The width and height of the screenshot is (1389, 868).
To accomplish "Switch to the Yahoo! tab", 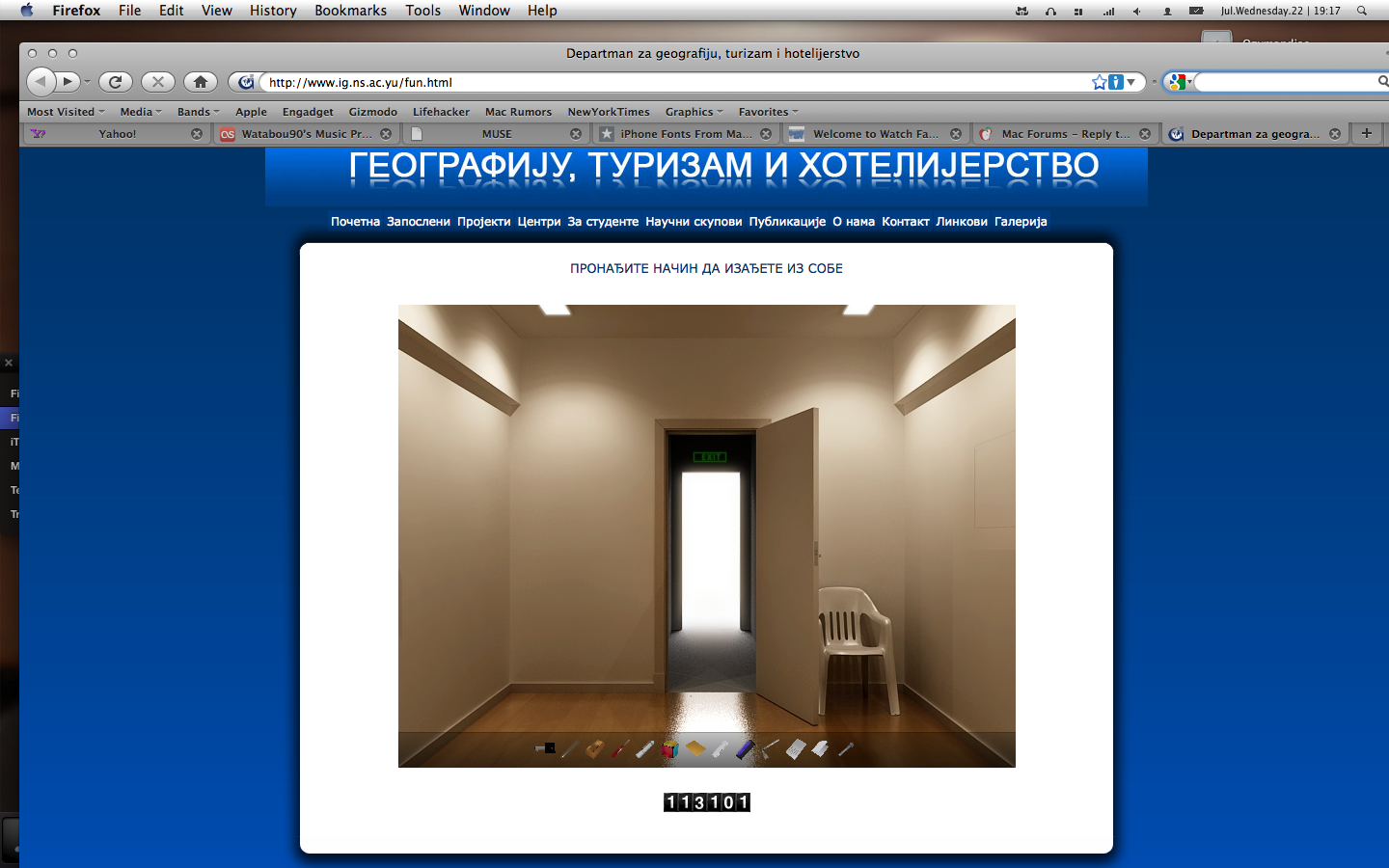I will coord(117,134).
